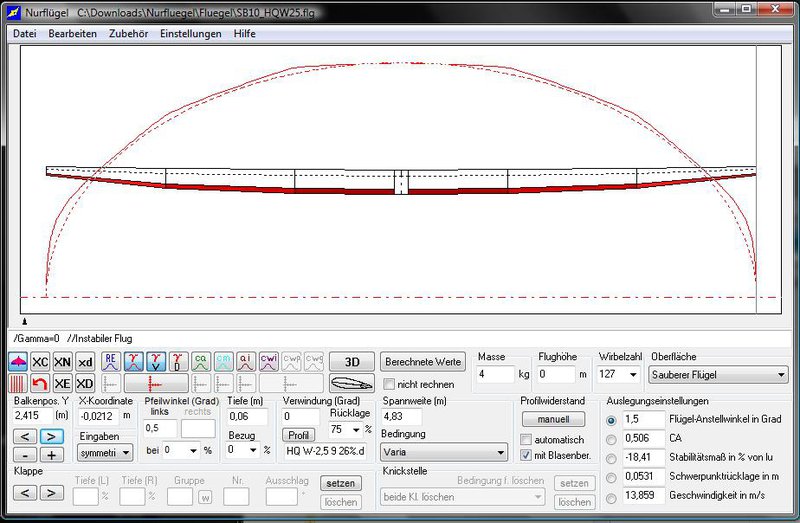The height and width of the screenshot is (523, 800).
Task: Open the Einstellungen menu
Action: coord(190,33)
